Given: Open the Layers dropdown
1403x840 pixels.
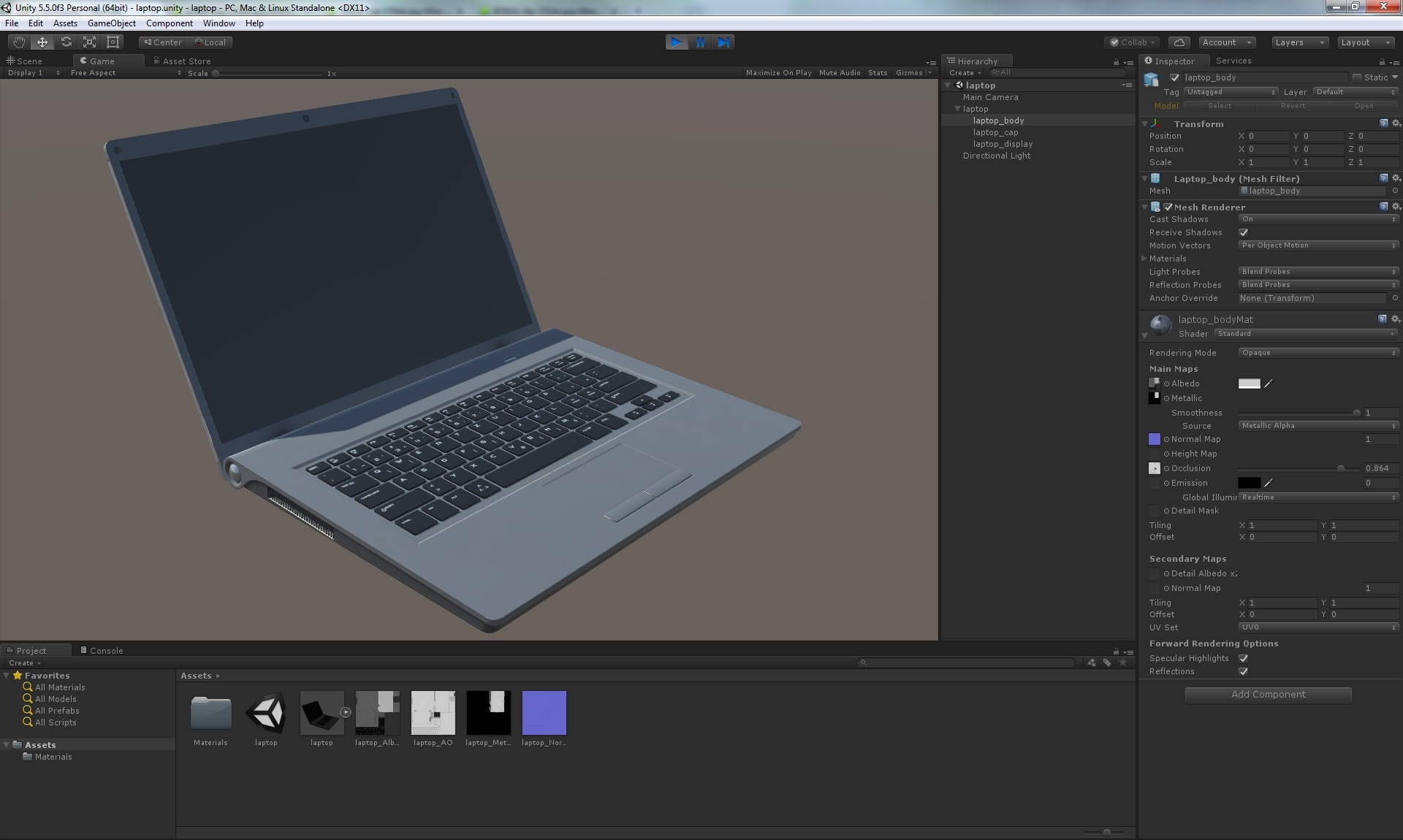Looking at the screenshot, I should 1299,42.
